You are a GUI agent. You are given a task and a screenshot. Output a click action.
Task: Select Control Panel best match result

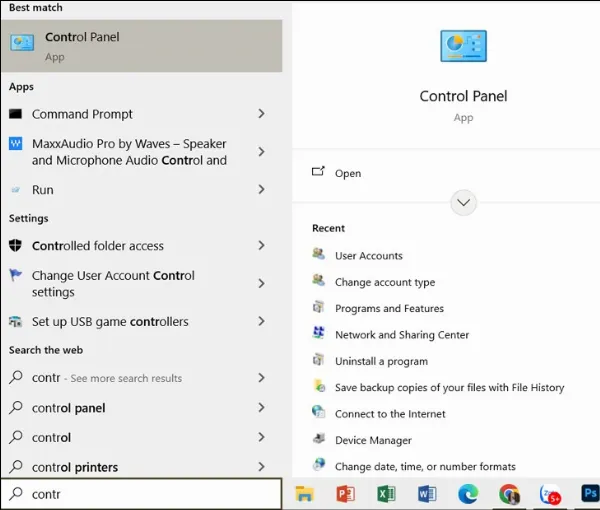(x=141, y=46)
